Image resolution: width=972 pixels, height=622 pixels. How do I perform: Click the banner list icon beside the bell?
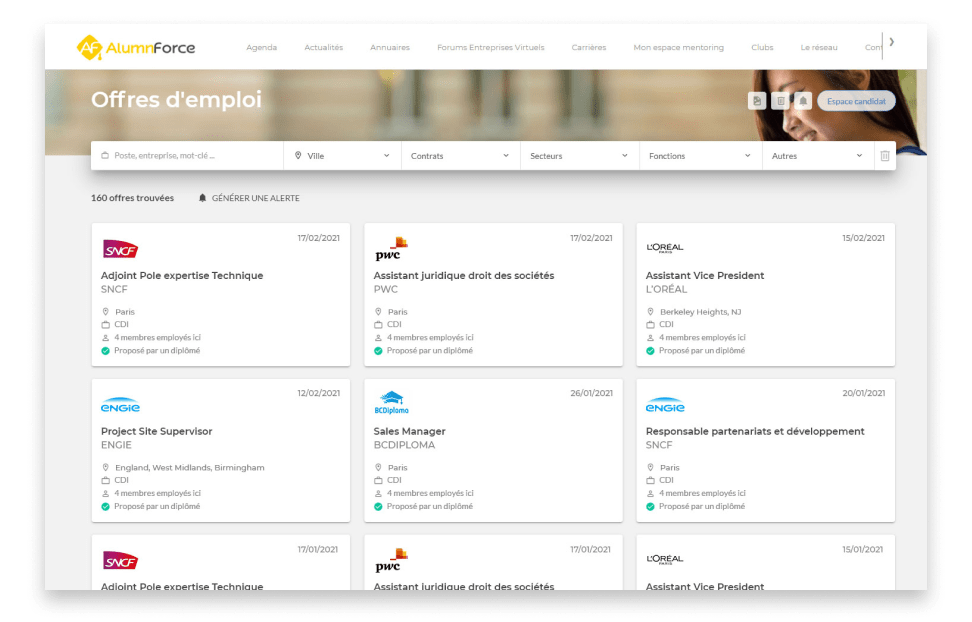[780, 101]
